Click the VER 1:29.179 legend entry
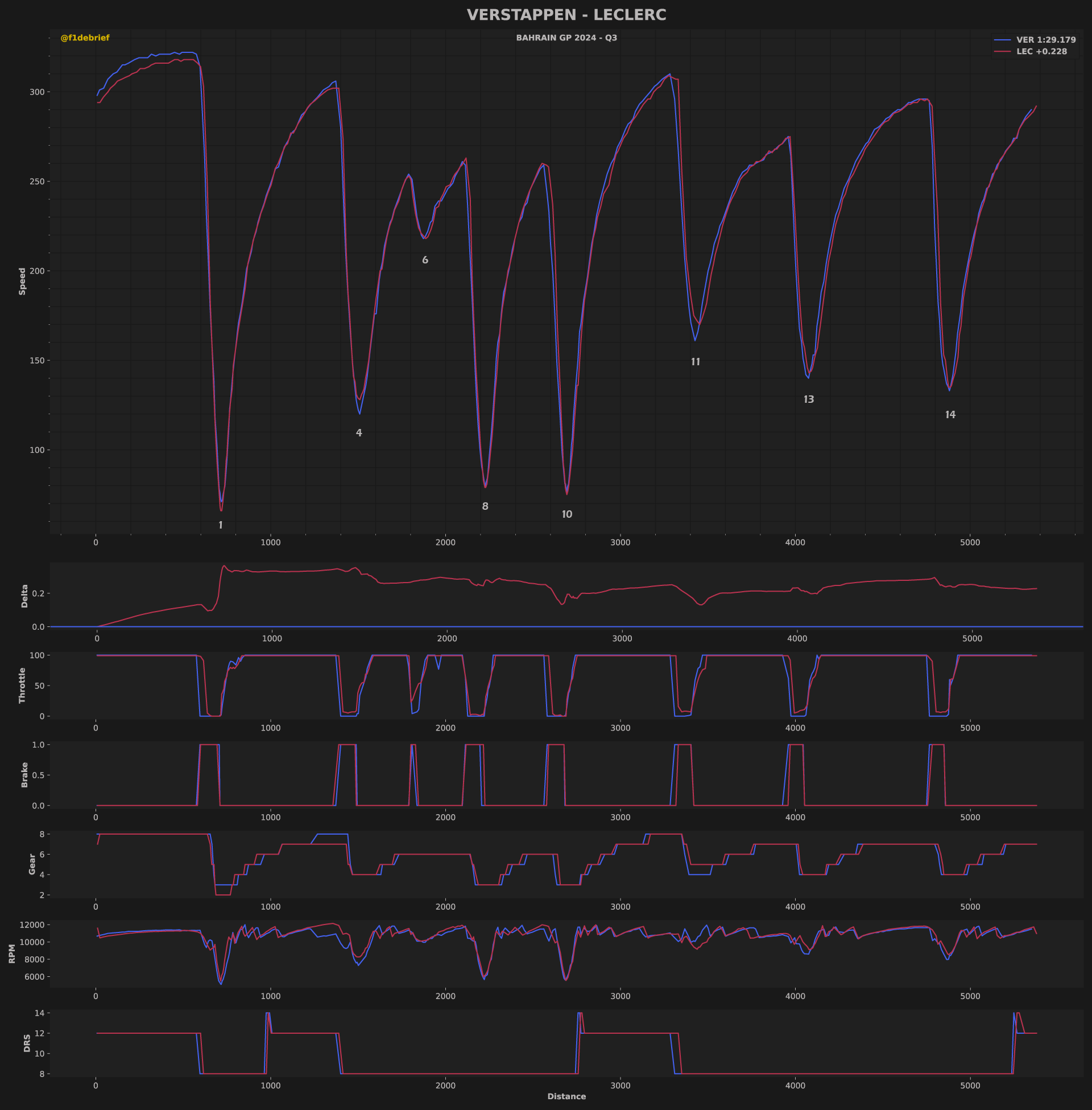Screen dimensions: 1092x1110 tap(1045, 40)
